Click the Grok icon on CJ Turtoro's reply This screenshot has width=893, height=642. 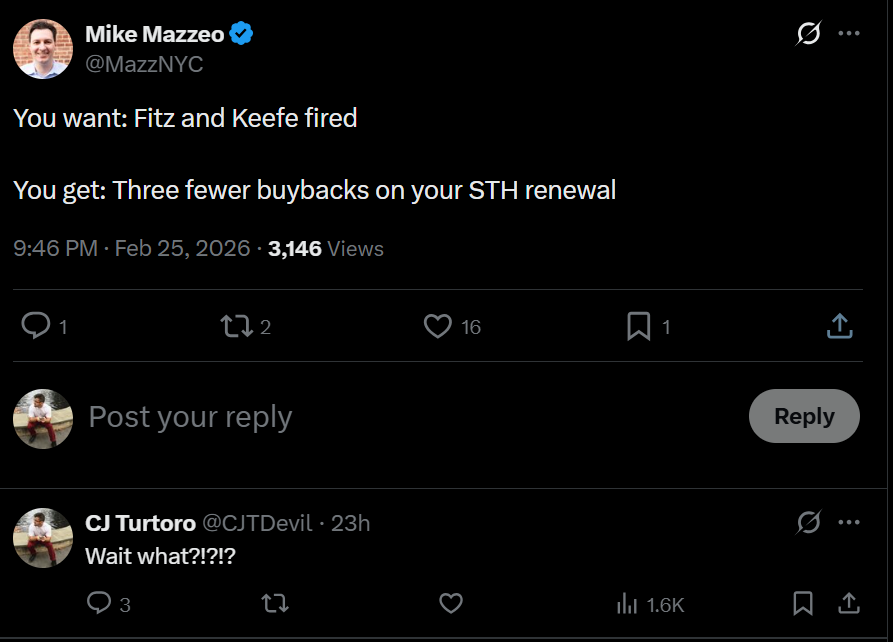(x=808, y=522)
